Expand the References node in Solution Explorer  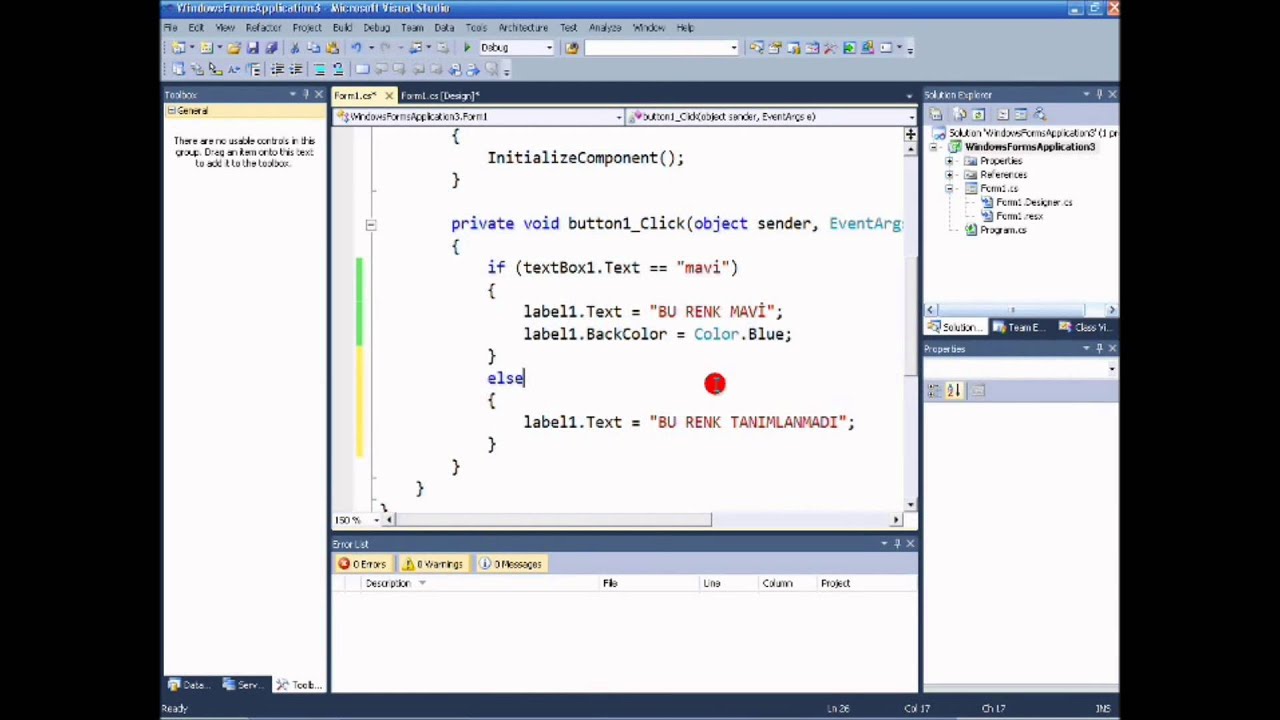pyautogui.click(x=949, y=175)
